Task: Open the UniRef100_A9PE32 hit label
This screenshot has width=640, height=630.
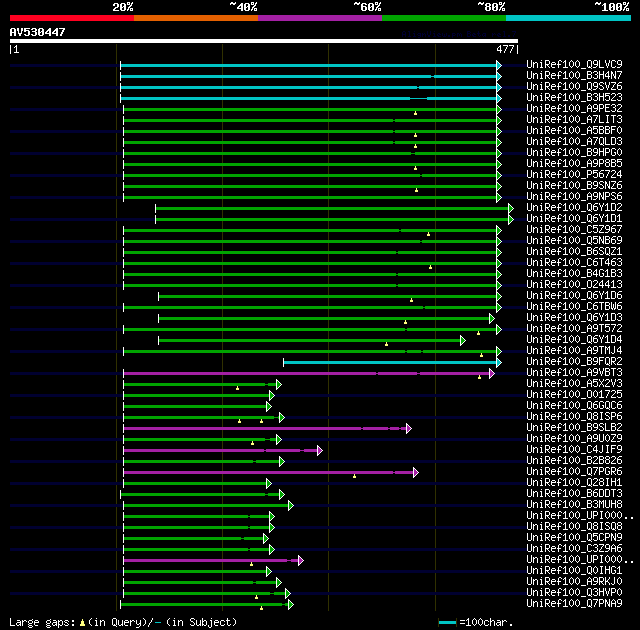Action: coord(574,109)
